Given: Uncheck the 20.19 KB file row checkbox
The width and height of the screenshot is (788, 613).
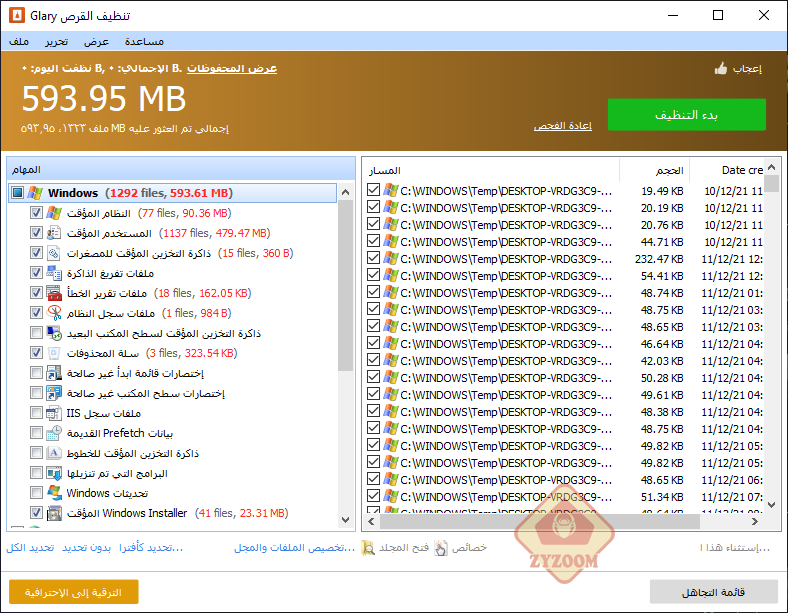Looking at the screenshot, I should [x=373, y=207].
